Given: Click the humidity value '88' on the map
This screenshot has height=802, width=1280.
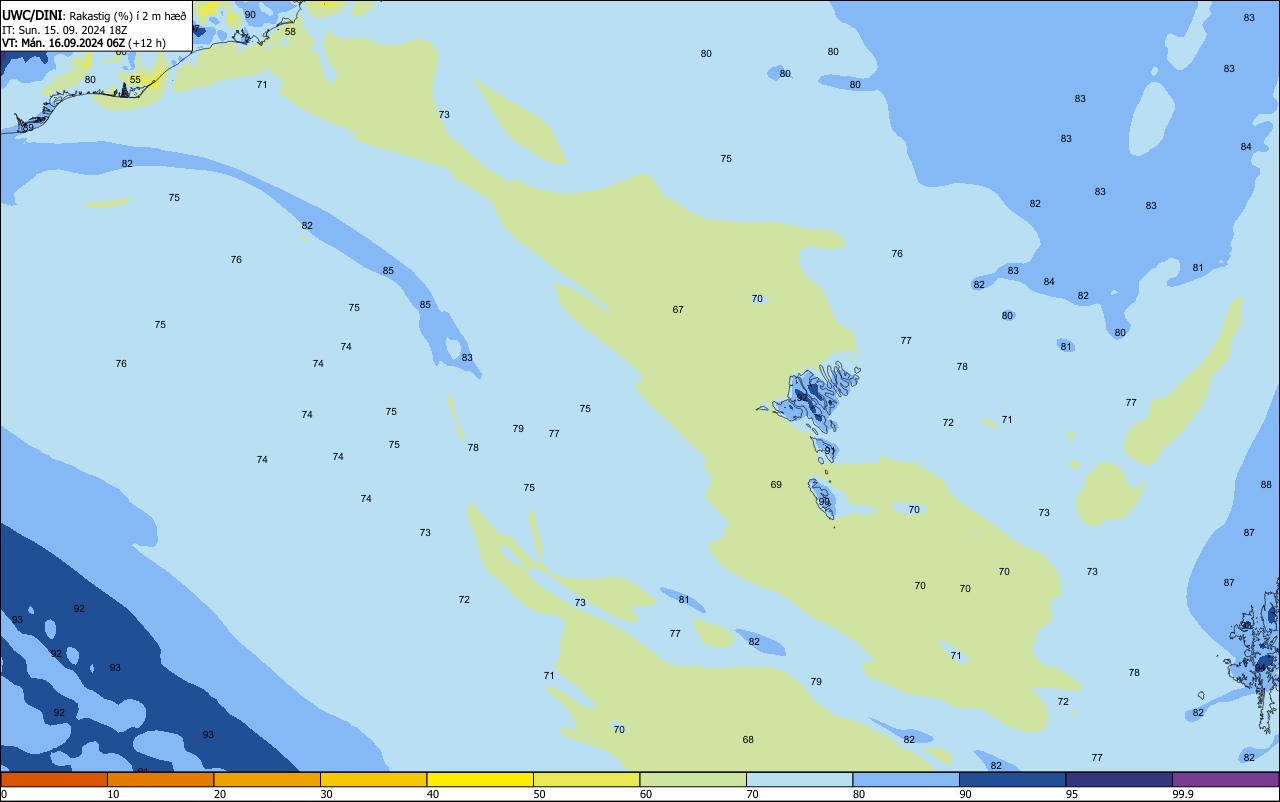Looking at the screenshot, I should coord(1266,485).
